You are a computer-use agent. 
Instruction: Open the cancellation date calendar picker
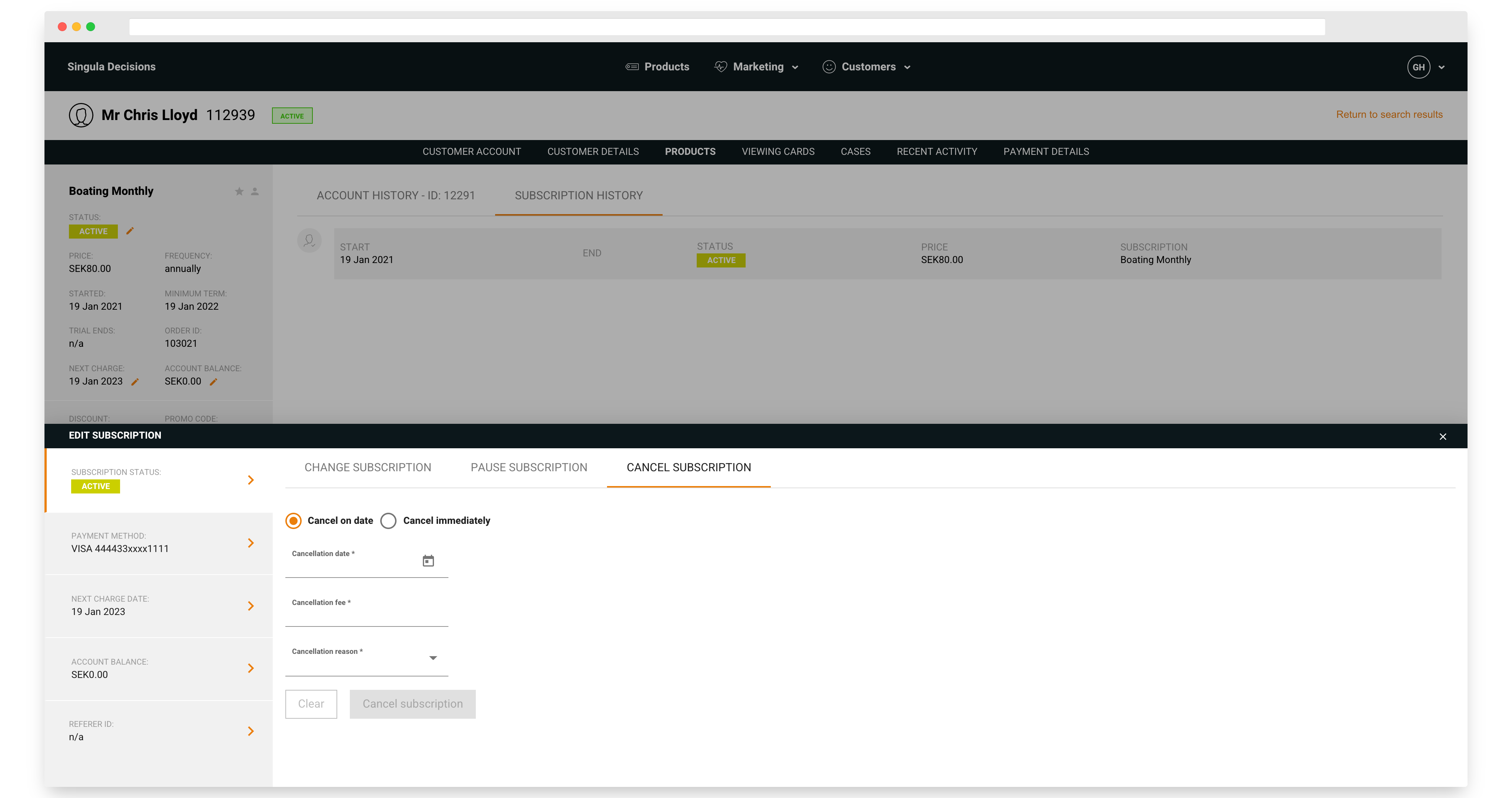(428, 561)
